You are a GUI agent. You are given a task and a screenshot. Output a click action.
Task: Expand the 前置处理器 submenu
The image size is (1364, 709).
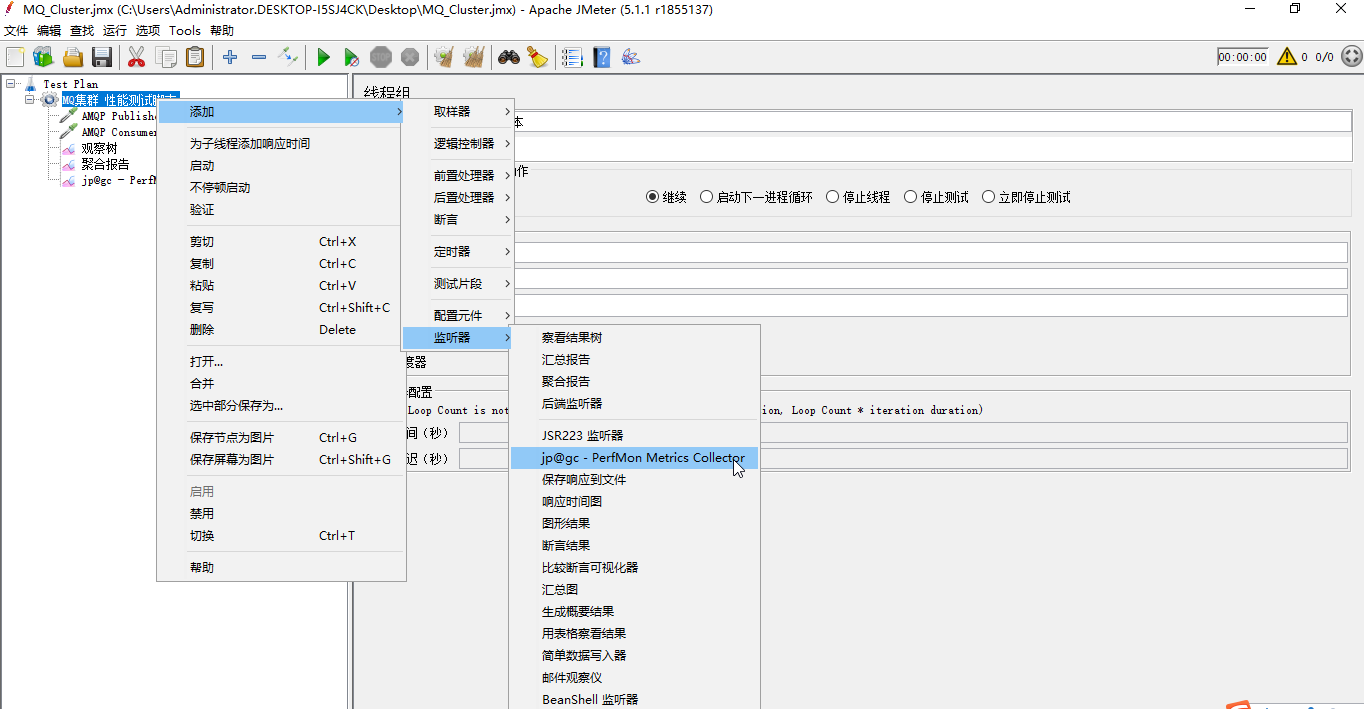pos(458,175)
